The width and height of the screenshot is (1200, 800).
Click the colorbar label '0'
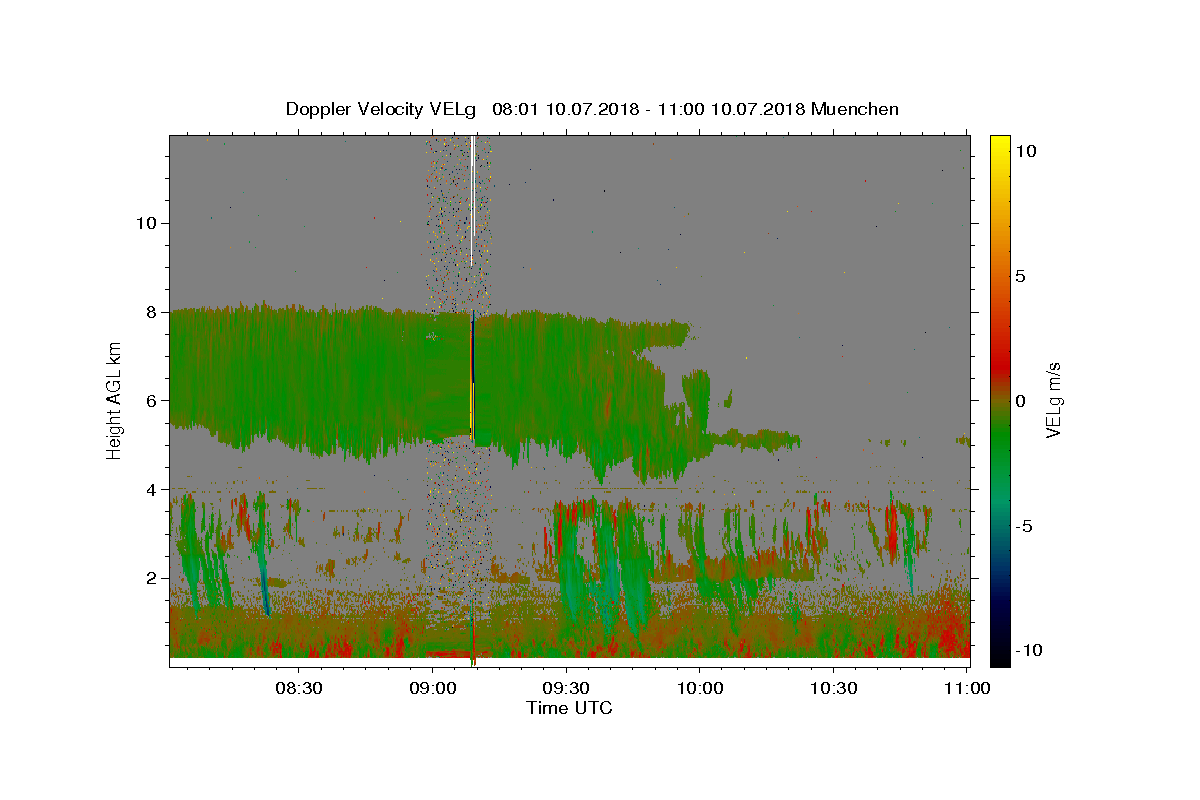[1021, 401]
